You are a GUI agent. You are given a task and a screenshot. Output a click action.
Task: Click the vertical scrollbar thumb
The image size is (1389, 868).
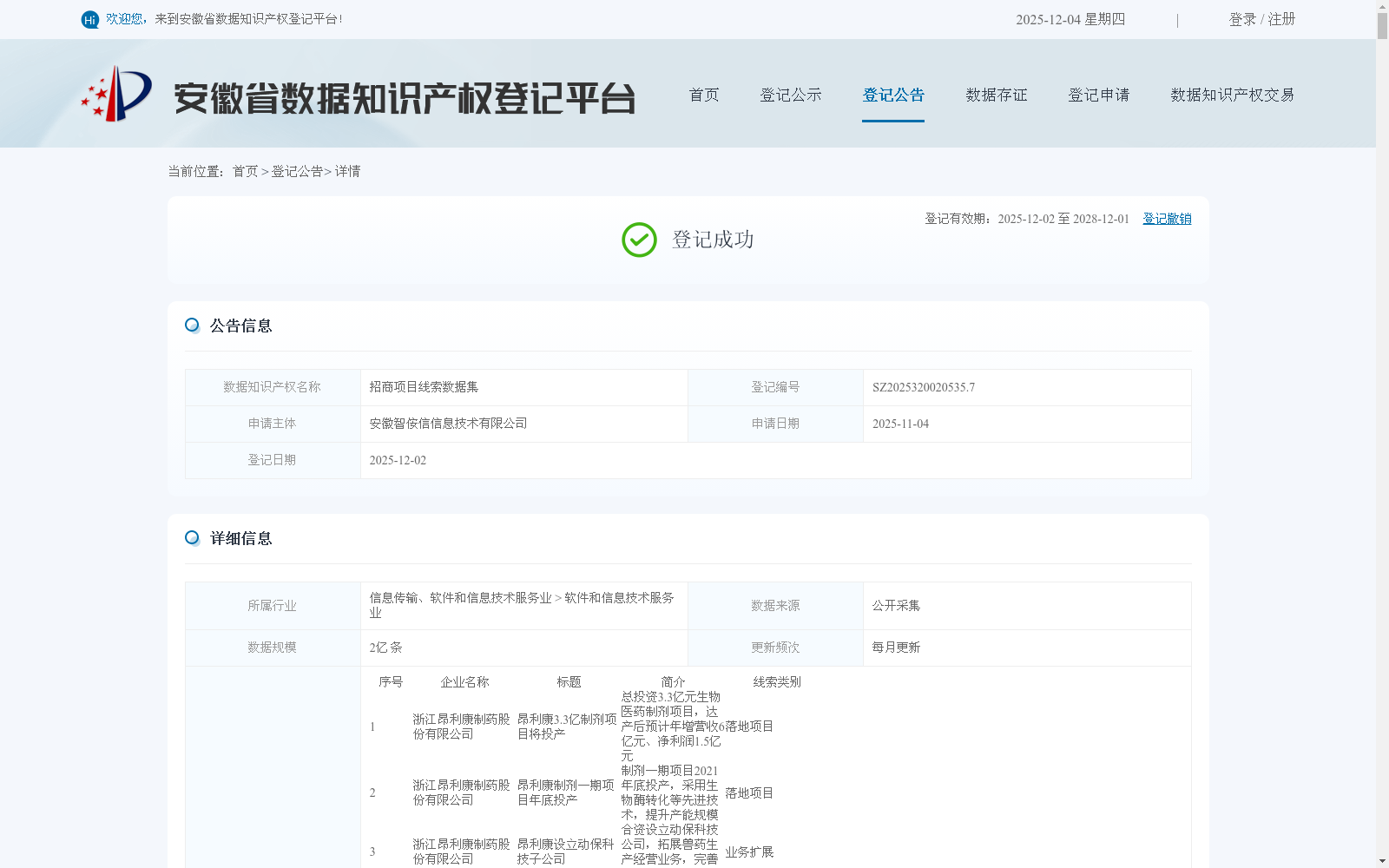tap(1382, 26)
